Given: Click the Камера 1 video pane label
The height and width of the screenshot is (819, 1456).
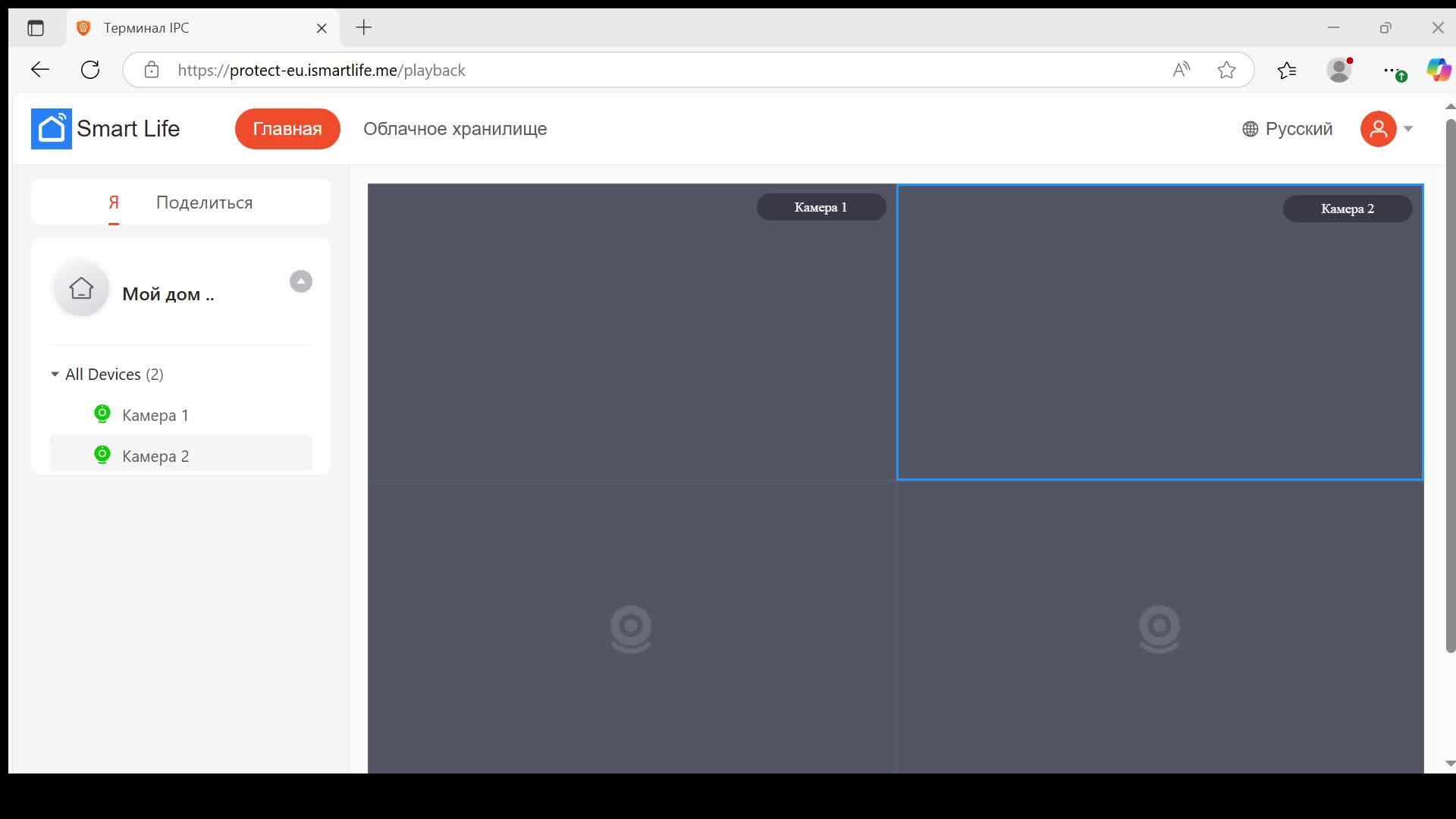Looking at the screenshot, I should tap(821, 207).
